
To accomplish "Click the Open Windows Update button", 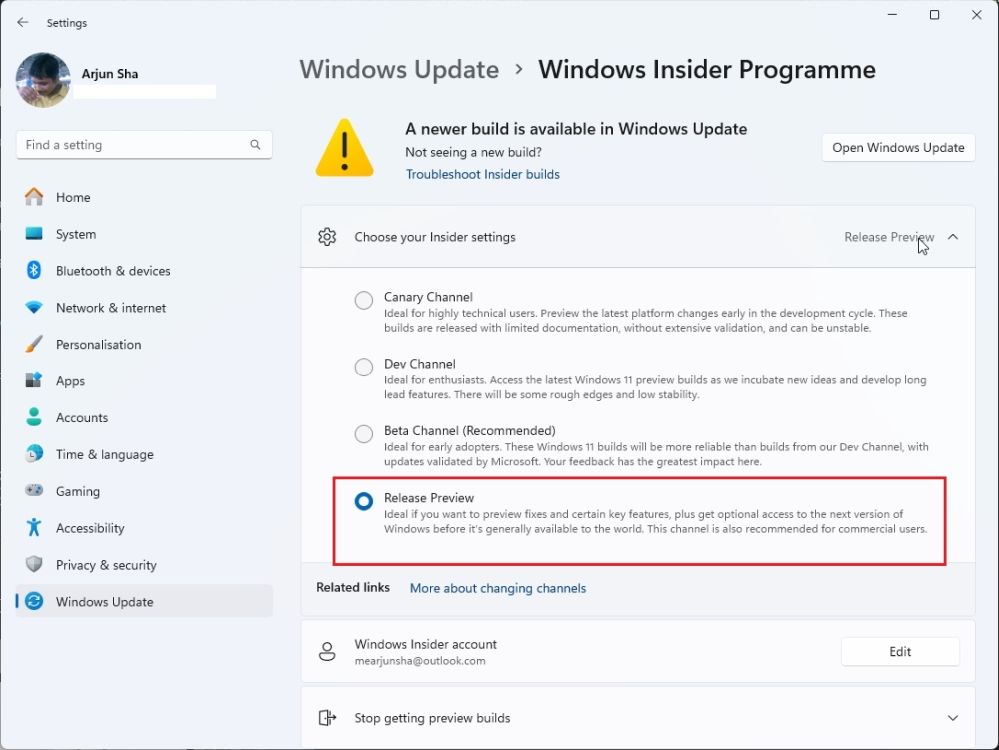I will click(x=897, y=147).
